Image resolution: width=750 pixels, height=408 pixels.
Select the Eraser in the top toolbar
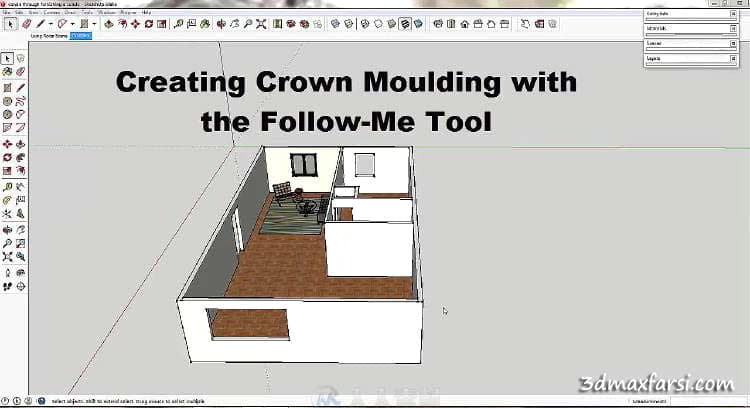pos(27,23)
